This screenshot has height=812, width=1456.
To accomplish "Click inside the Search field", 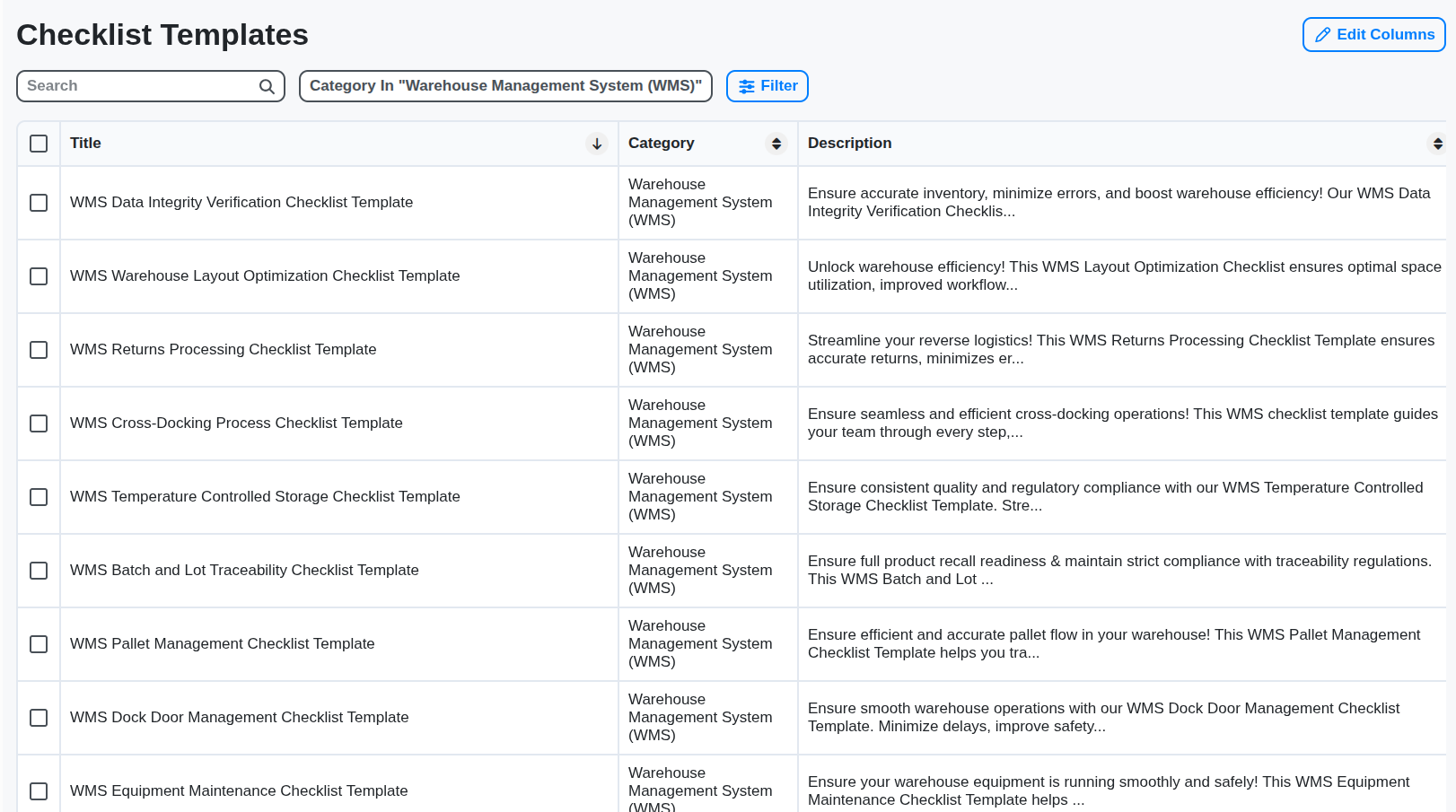I will [135, 85].
